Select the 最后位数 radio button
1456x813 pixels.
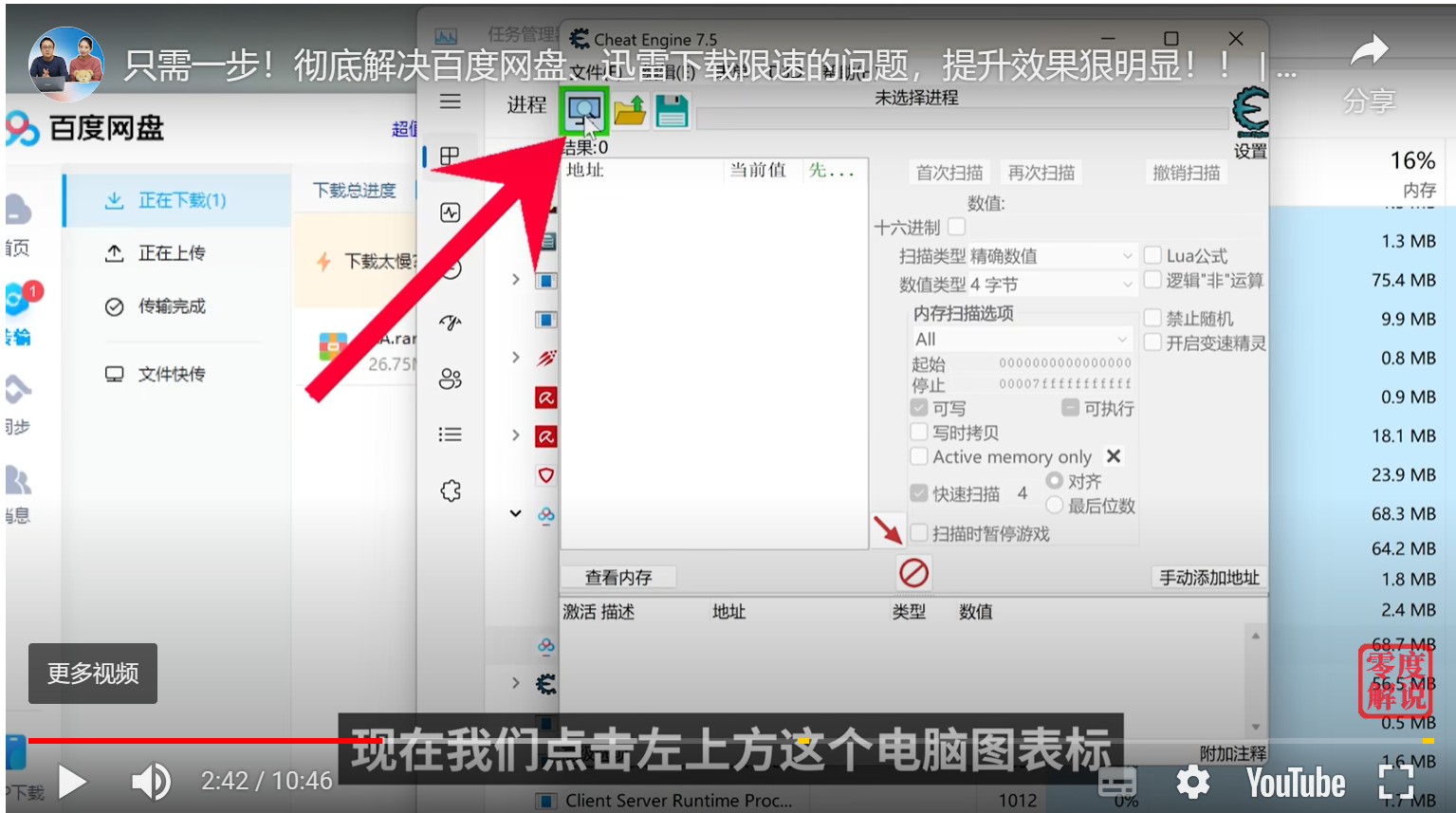pos(1054,506)
